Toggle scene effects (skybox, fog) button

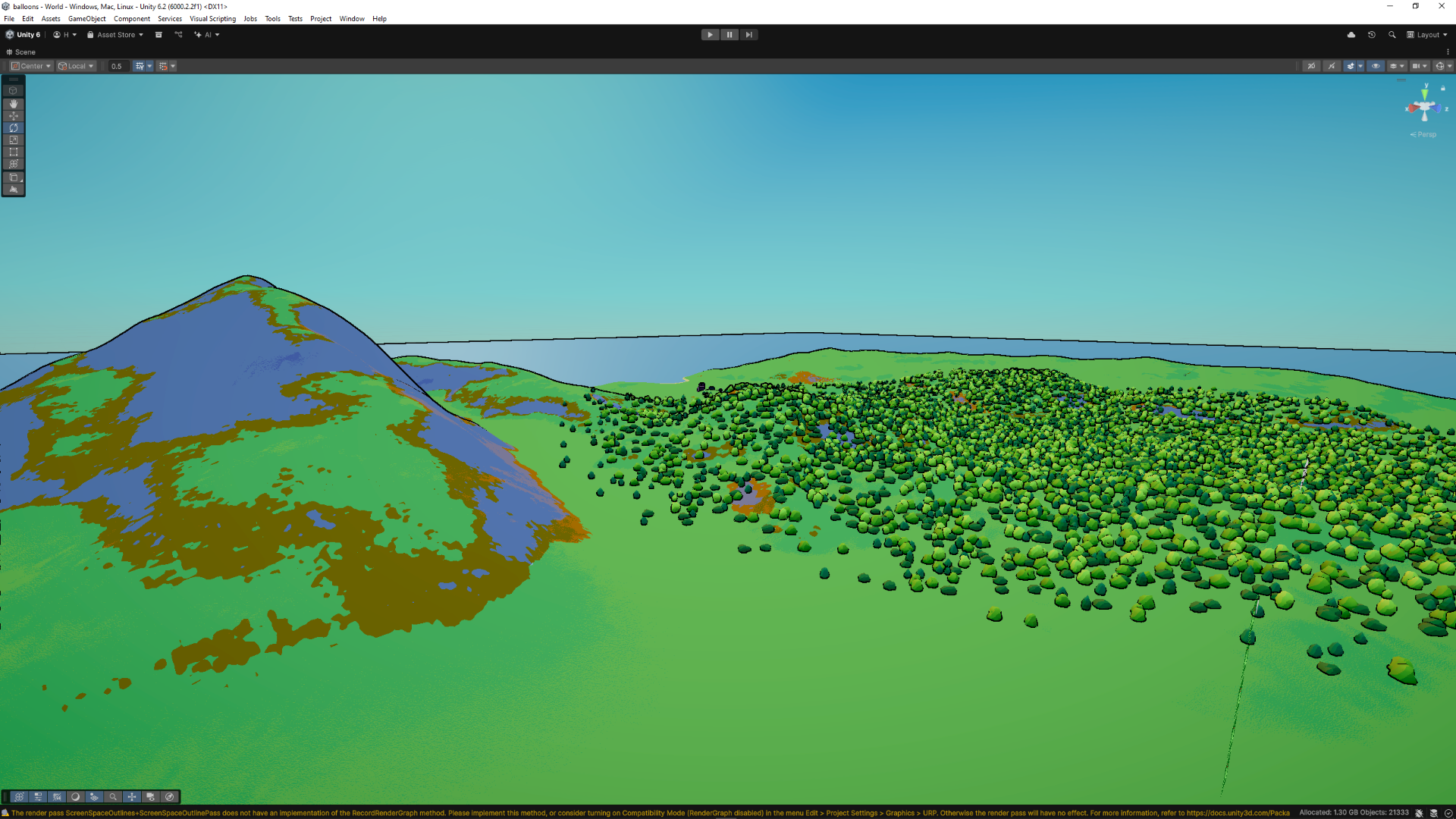(x=1350, y=66)
